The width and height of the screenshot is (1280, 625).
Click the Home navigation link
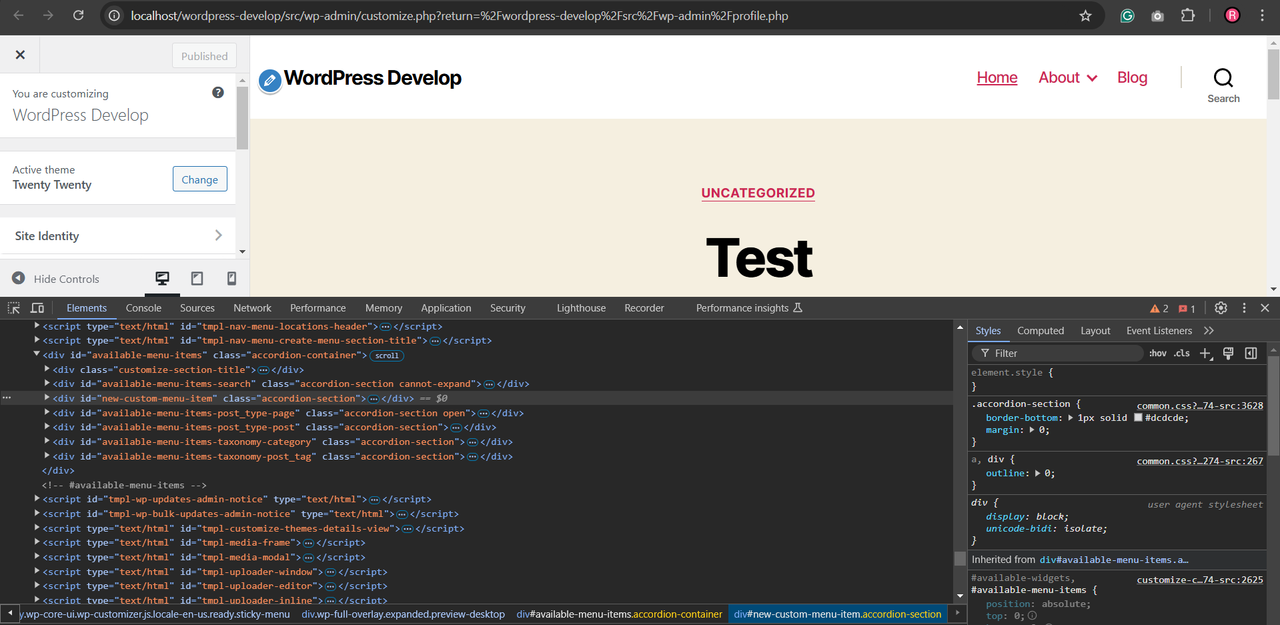997,77
